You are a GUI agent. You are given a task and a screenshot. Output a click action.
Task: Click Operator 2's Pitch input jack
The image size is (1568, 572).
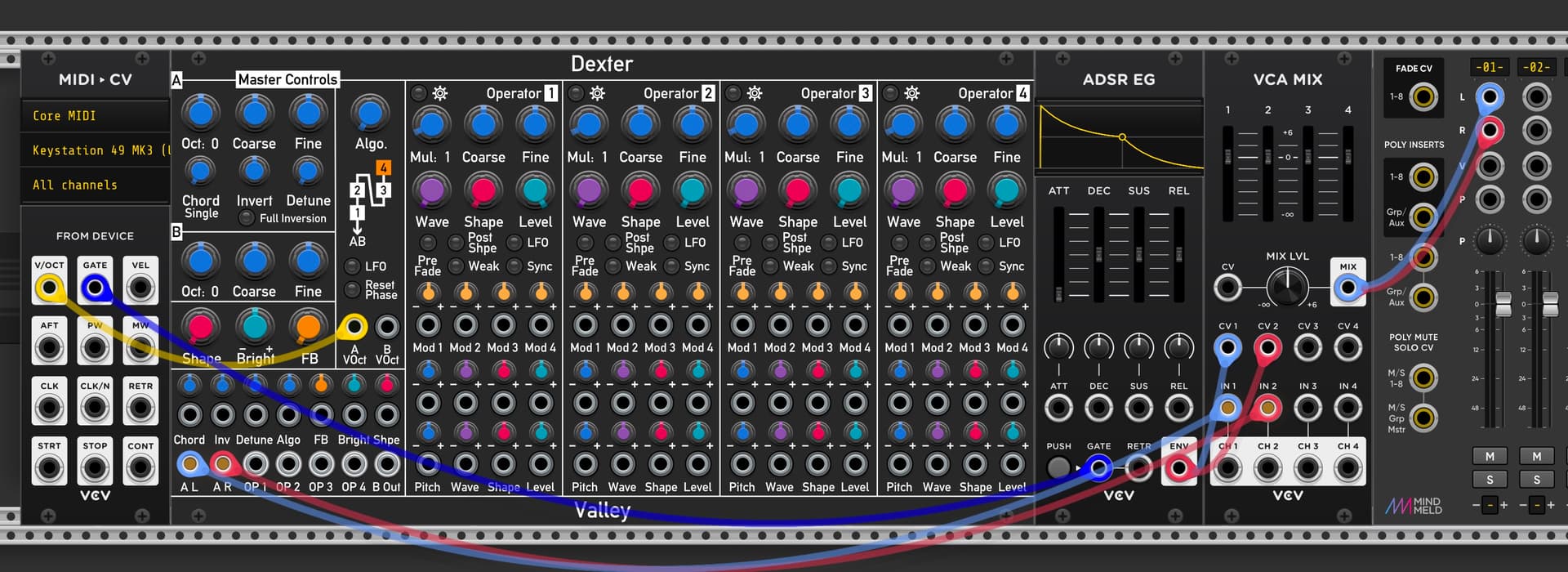point(585,464)
